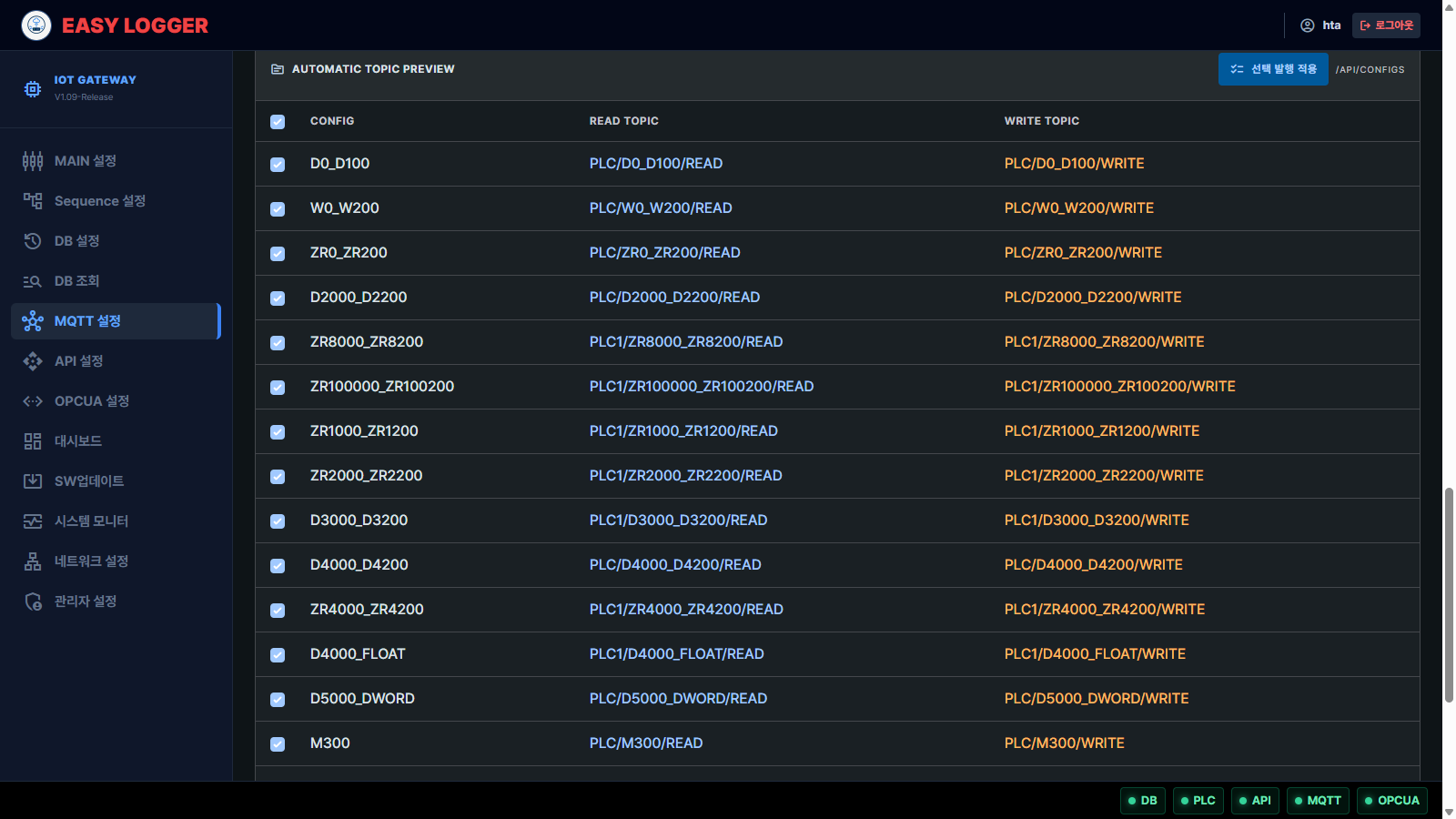Open the 시스템 모니터 menu item
The image size is (1456, 819).
click(x=116, y=521)
